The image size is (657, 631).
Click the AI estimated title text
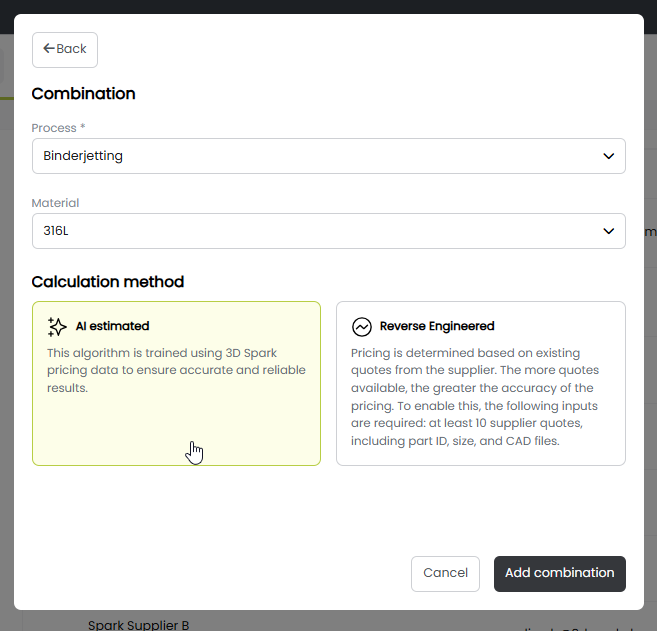click(112, 326)
